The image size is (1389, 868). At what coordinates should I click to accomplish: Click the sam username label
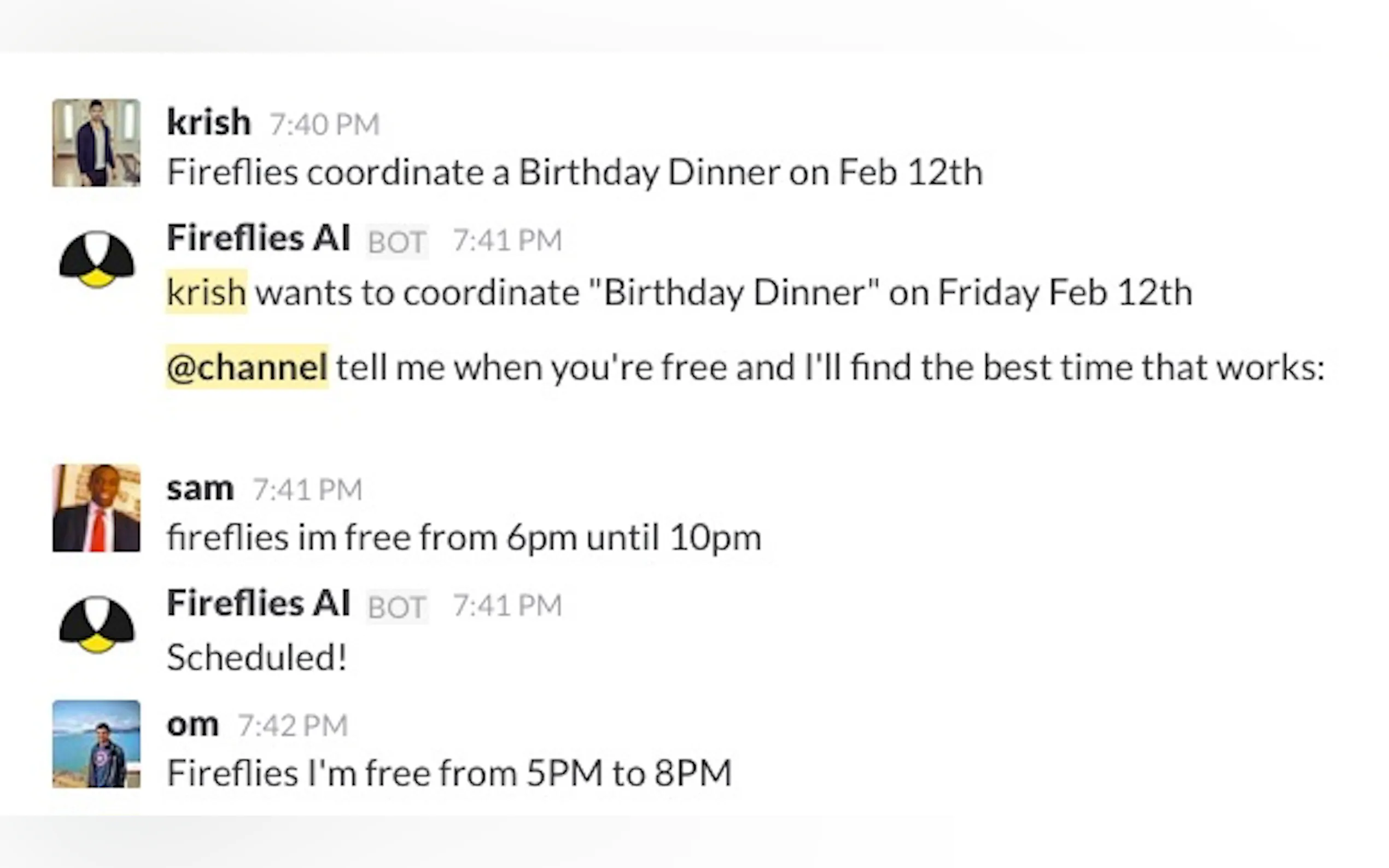click(x=200, y=489)
